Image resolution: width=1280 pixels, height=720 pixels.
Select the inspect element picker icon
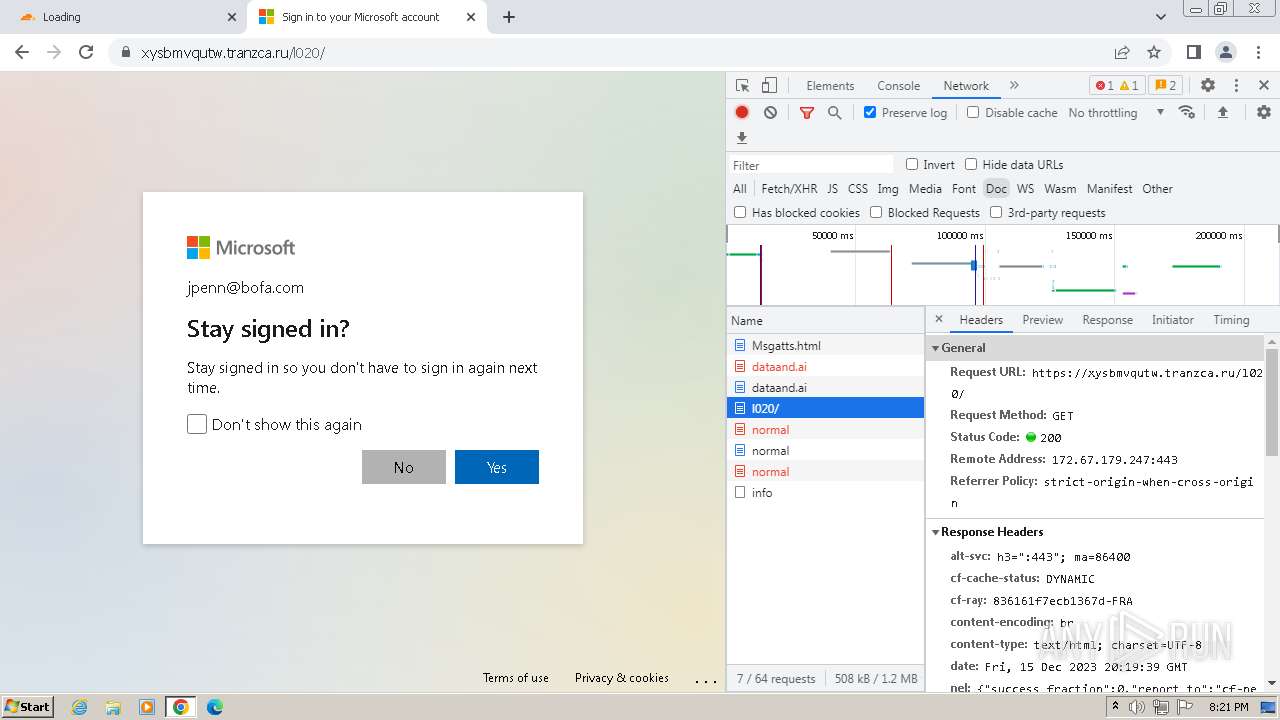742,86
